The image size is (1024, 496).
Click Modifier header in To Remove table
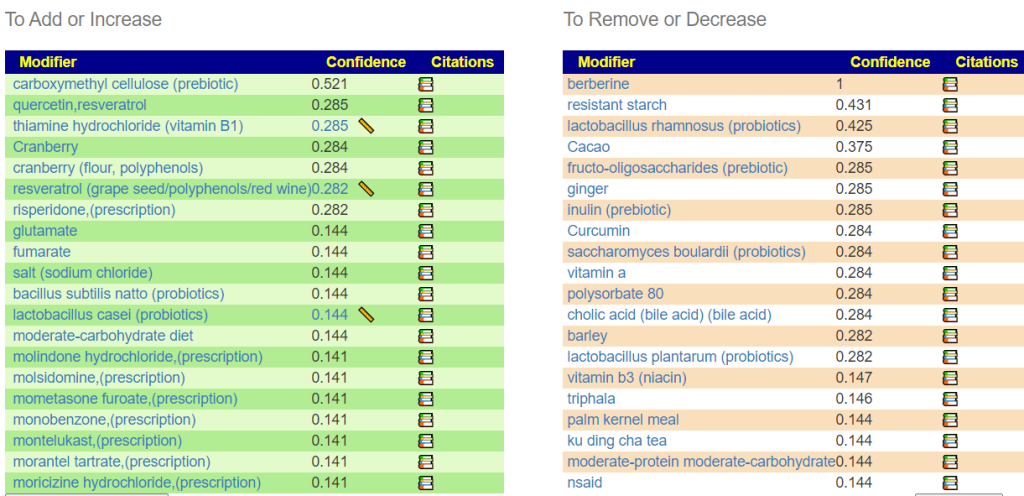(x=607, y=62)
